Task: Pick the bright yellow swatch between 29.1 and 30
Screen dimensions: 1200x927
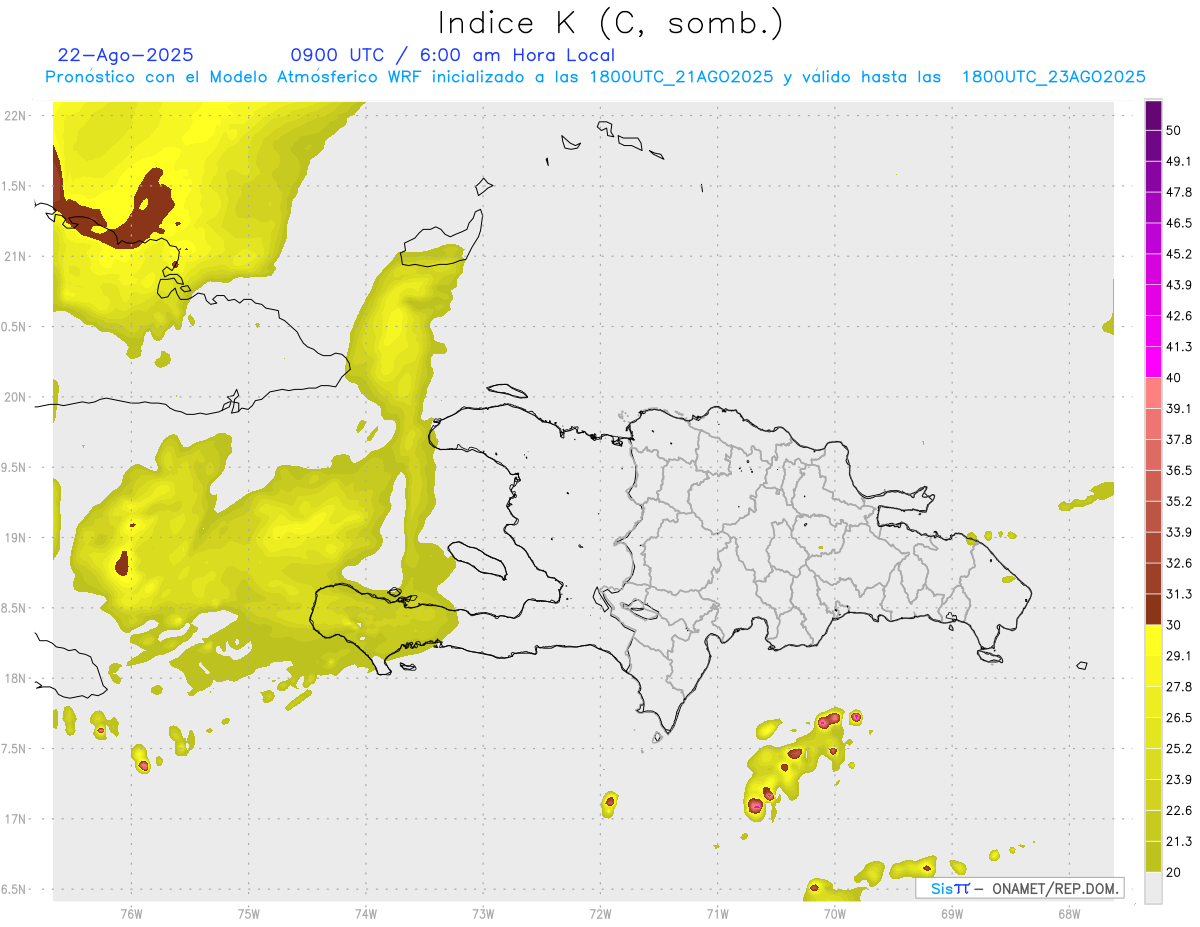Action: 1153,640
